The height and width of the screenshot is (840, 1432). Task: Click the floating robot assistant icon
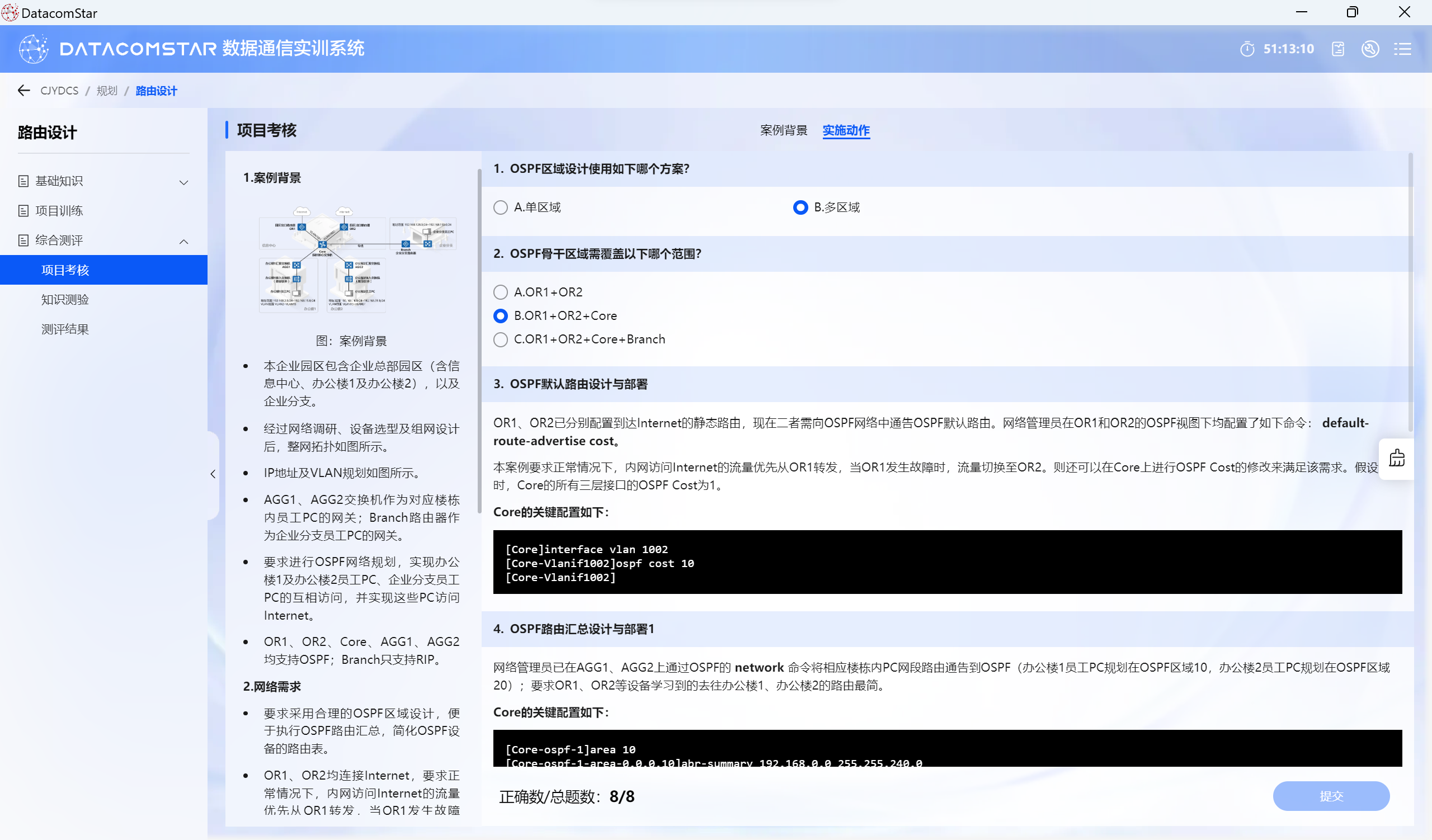[x=1397, y=458]
